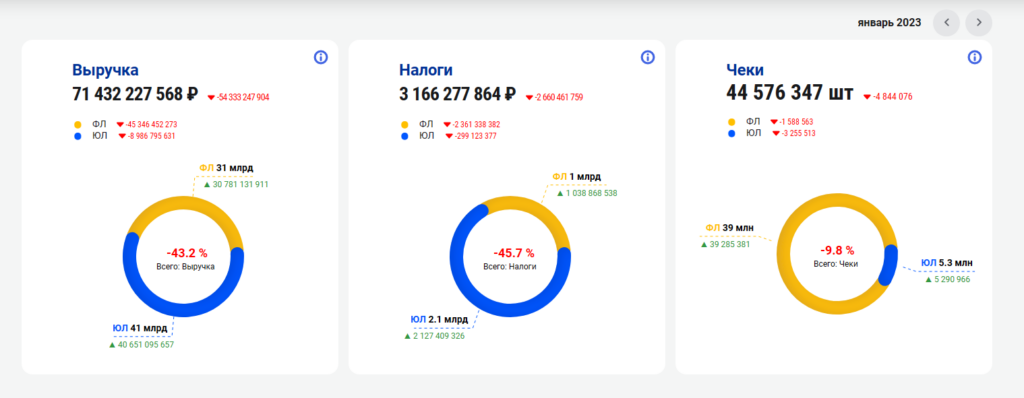Click the -9.8 % center value in Чеки
Image resolution: width=1024 pixels, height=398 pixels.
837,250
